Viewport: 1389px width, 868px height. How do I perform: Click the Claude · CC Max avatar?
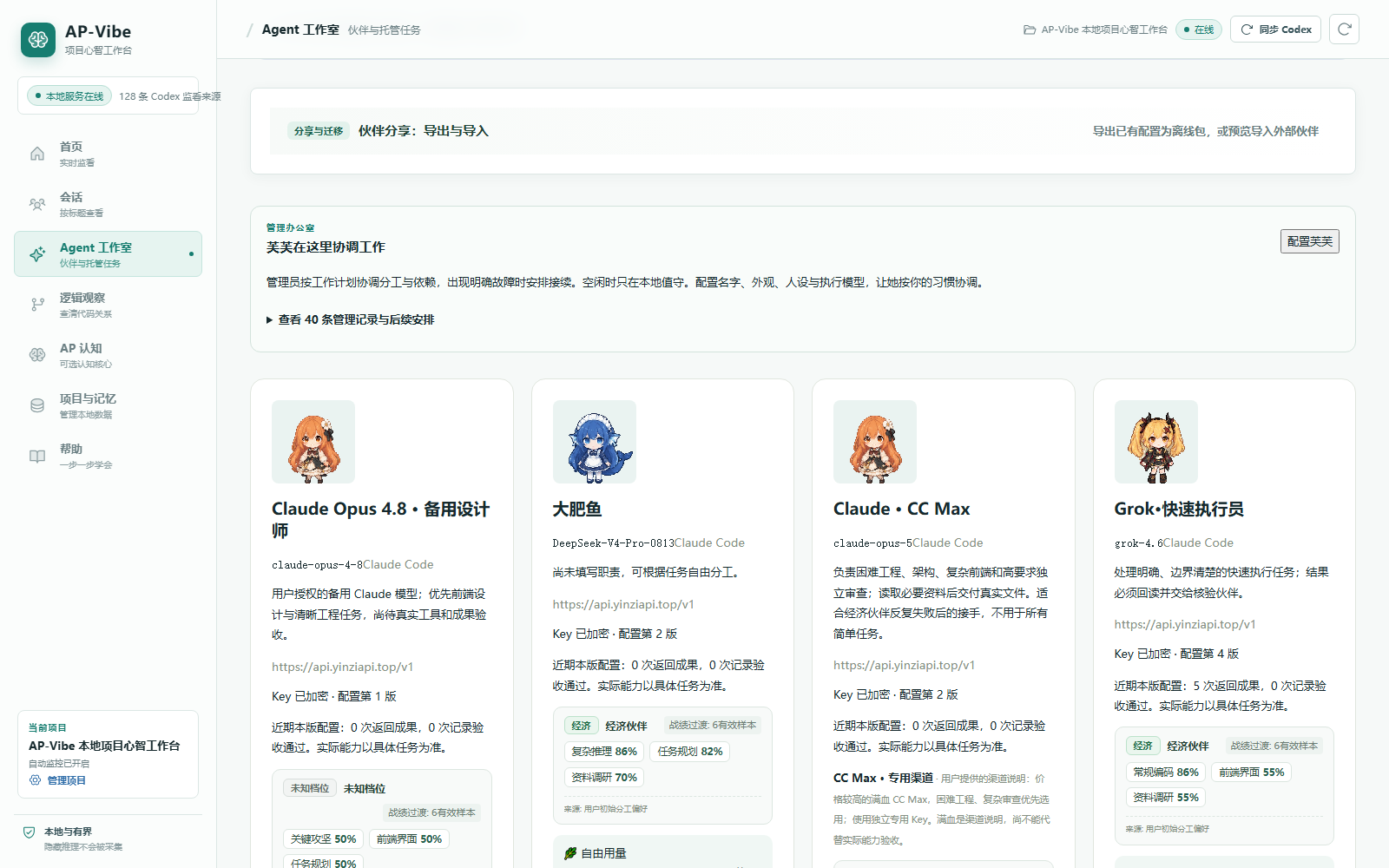(875, 442)
